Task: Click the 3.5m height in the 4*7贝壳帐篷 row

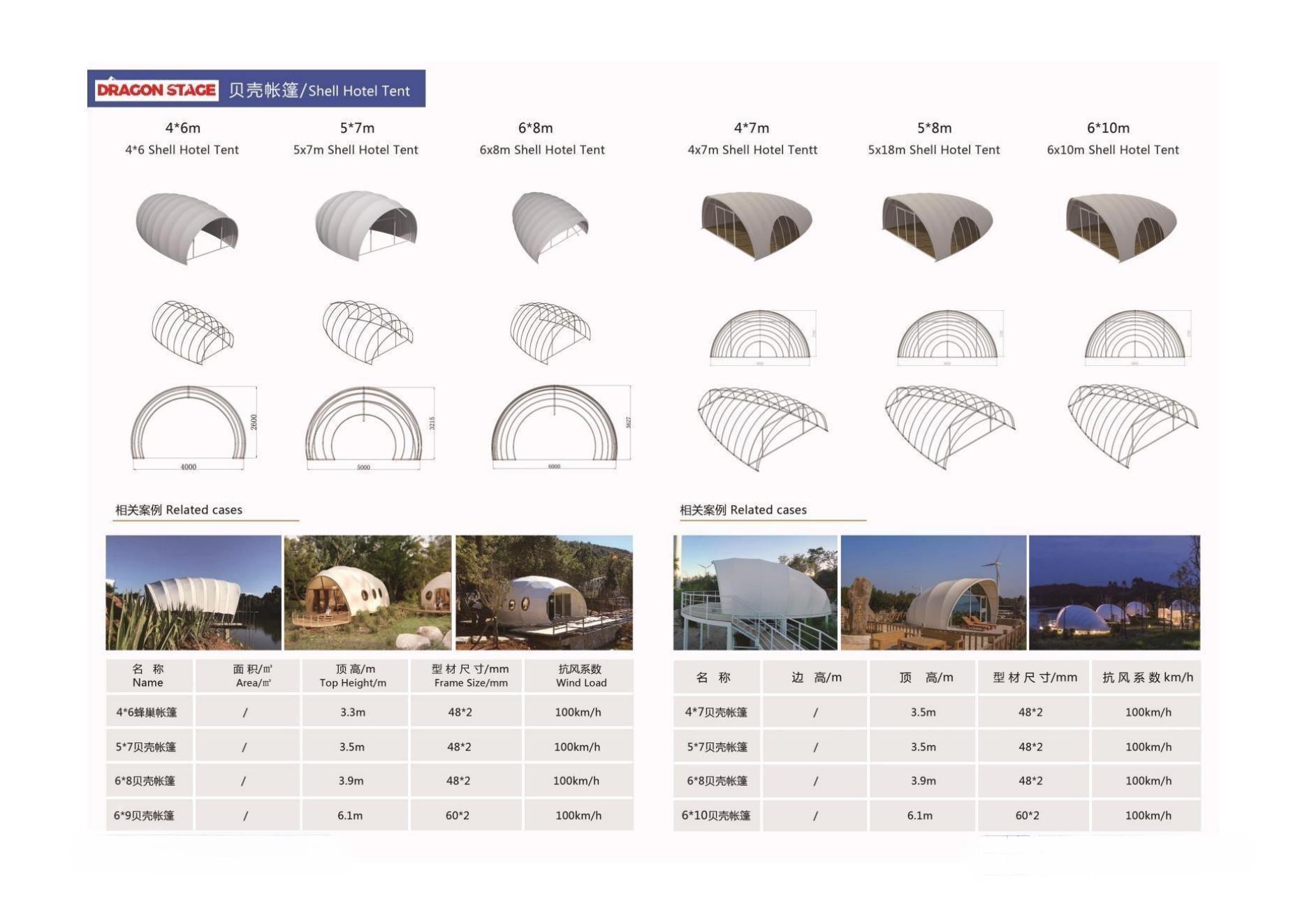Action: pos(923,712)
